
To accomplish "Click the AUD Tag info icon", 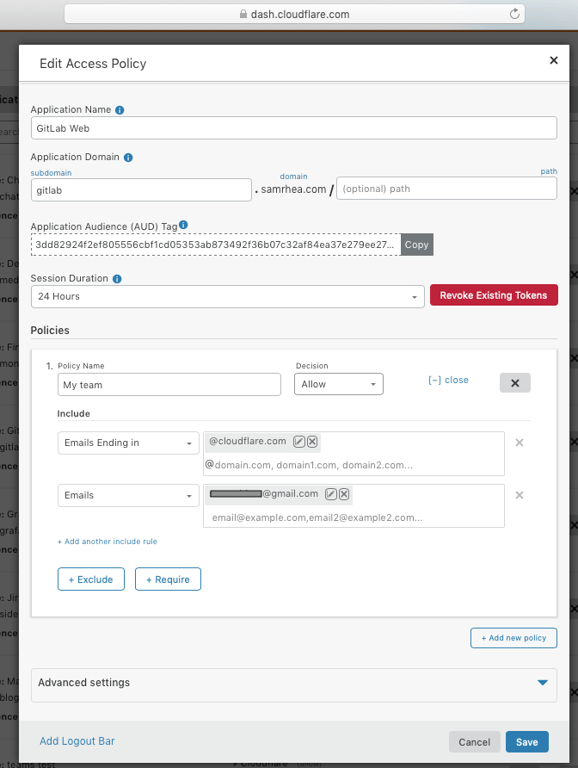I will tap(183, 225).
